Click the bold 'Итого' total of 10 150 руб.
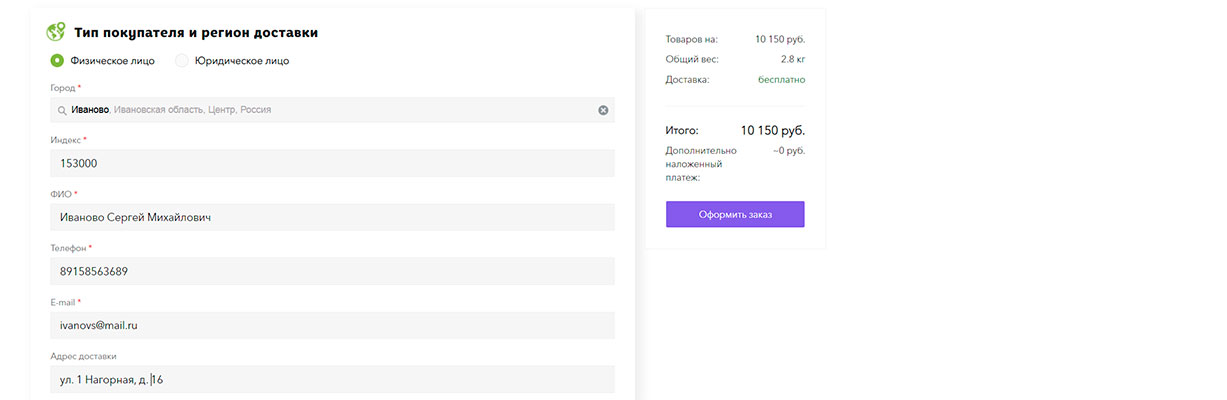Viewport: 1227px width, 400px height. 772,130
